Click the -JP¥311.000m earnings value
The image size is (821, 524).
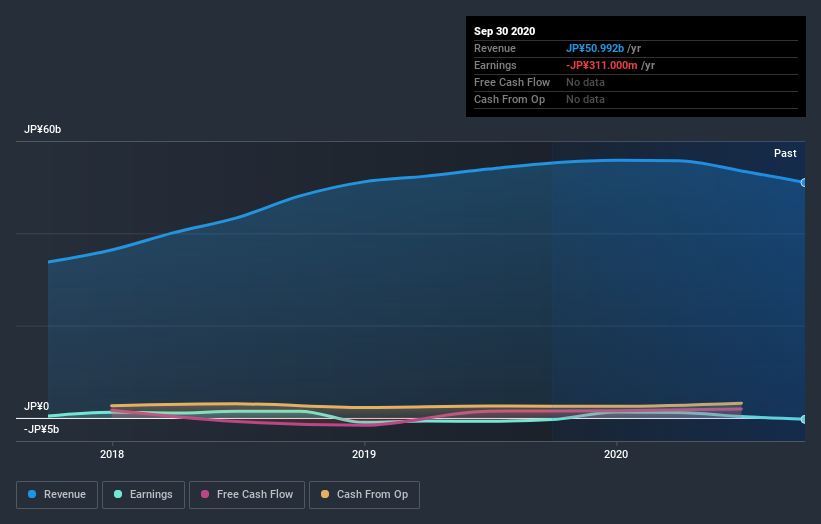602,65
